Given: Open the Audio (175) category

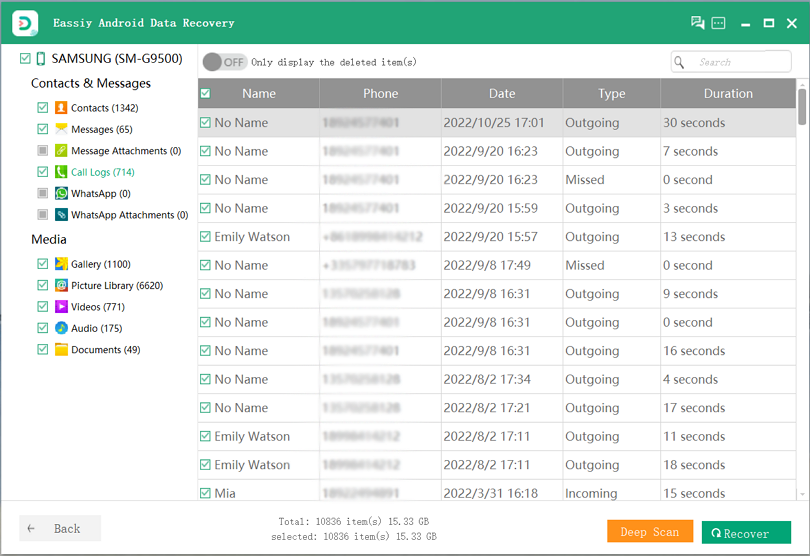Looking at the screenshot, I should (x=97, y=328).
